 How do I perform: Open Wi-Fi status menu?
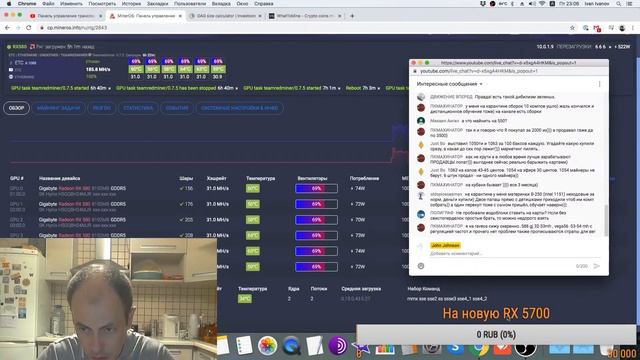tap(542, 4)
